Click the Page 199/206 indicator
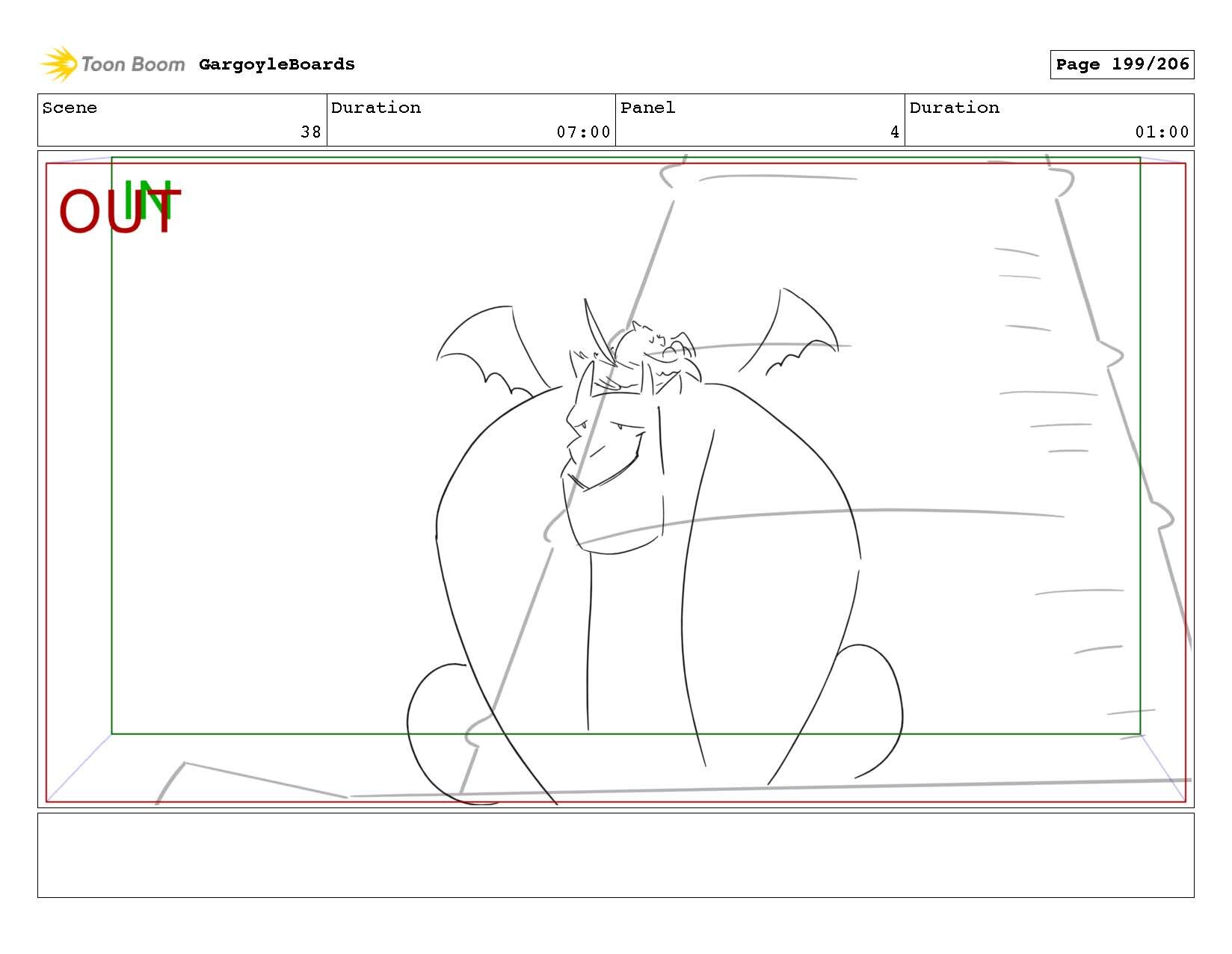This screenshot has width=1232, height=954. 1121,64
